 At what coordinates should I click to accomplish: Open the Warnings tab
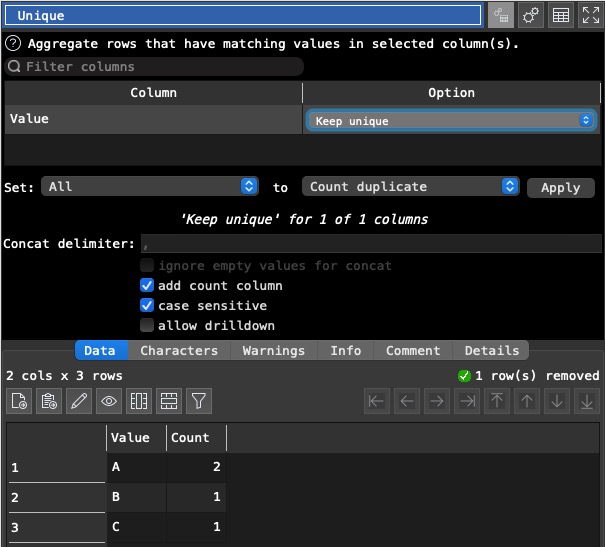(273, 351)
